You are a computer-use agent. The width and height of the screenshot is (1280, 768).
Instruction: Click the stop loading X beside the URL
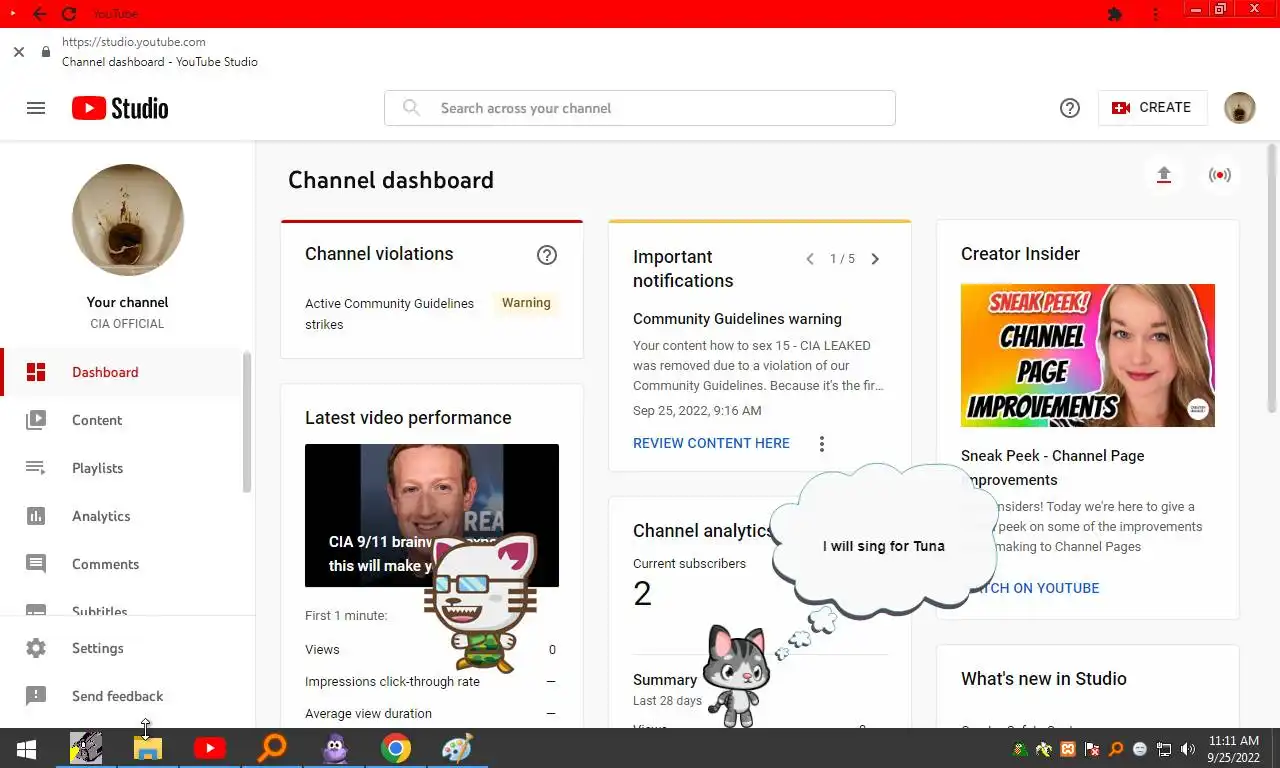(x=19, y=52)
